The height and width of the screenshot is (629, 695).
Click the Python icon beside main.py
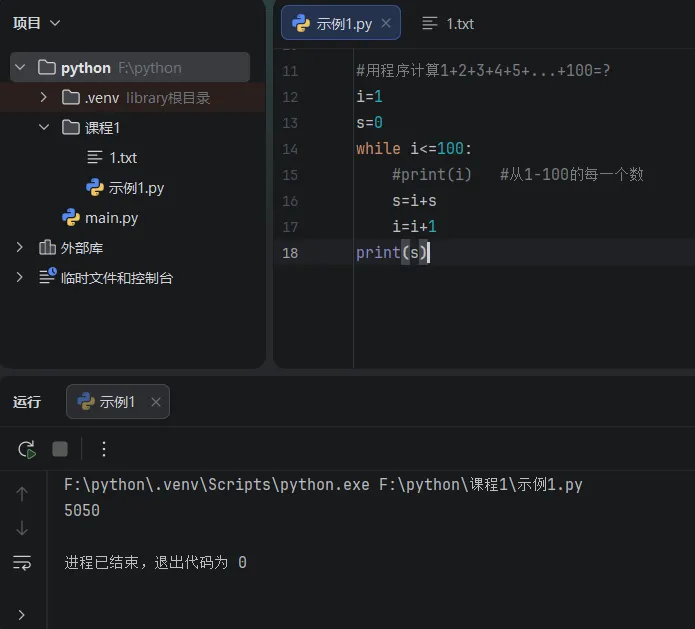[71, 217]
